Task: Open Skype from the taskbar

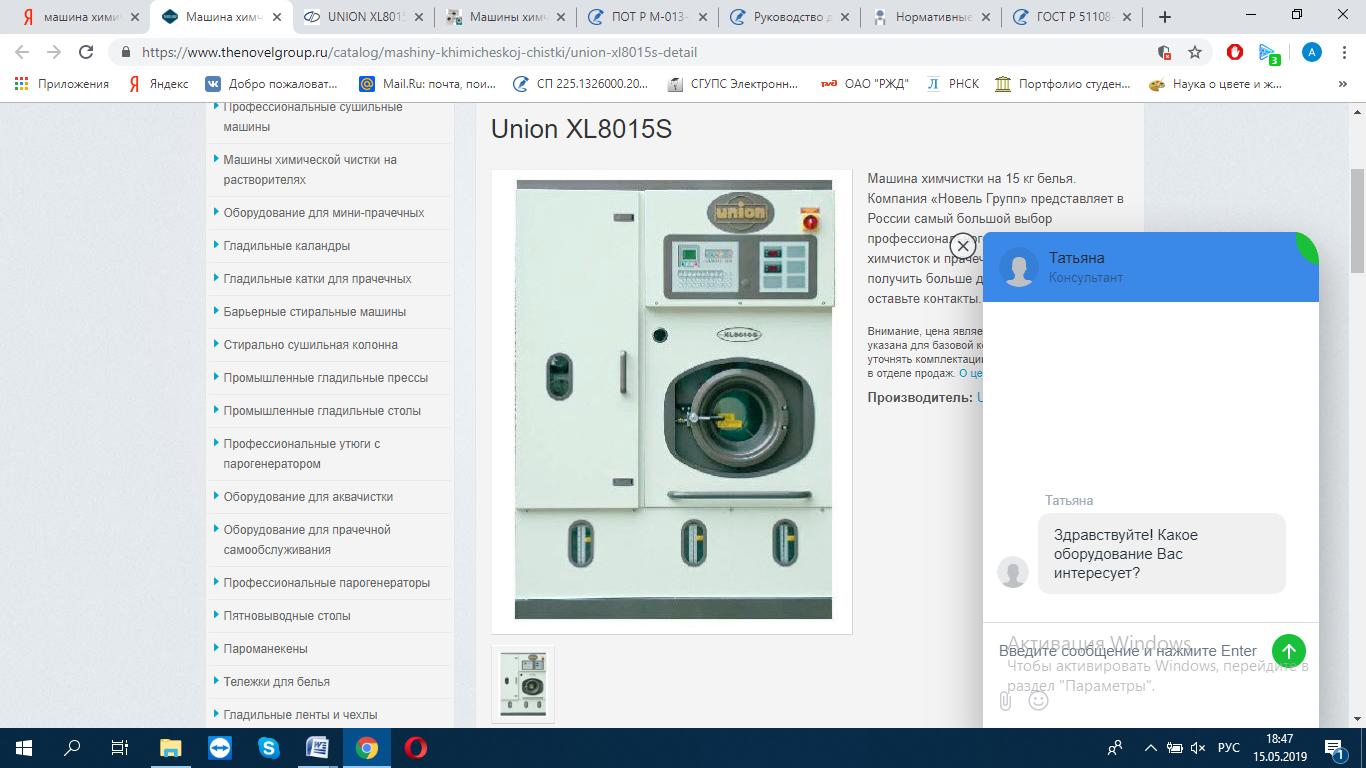Action: (x=268, y=748)
